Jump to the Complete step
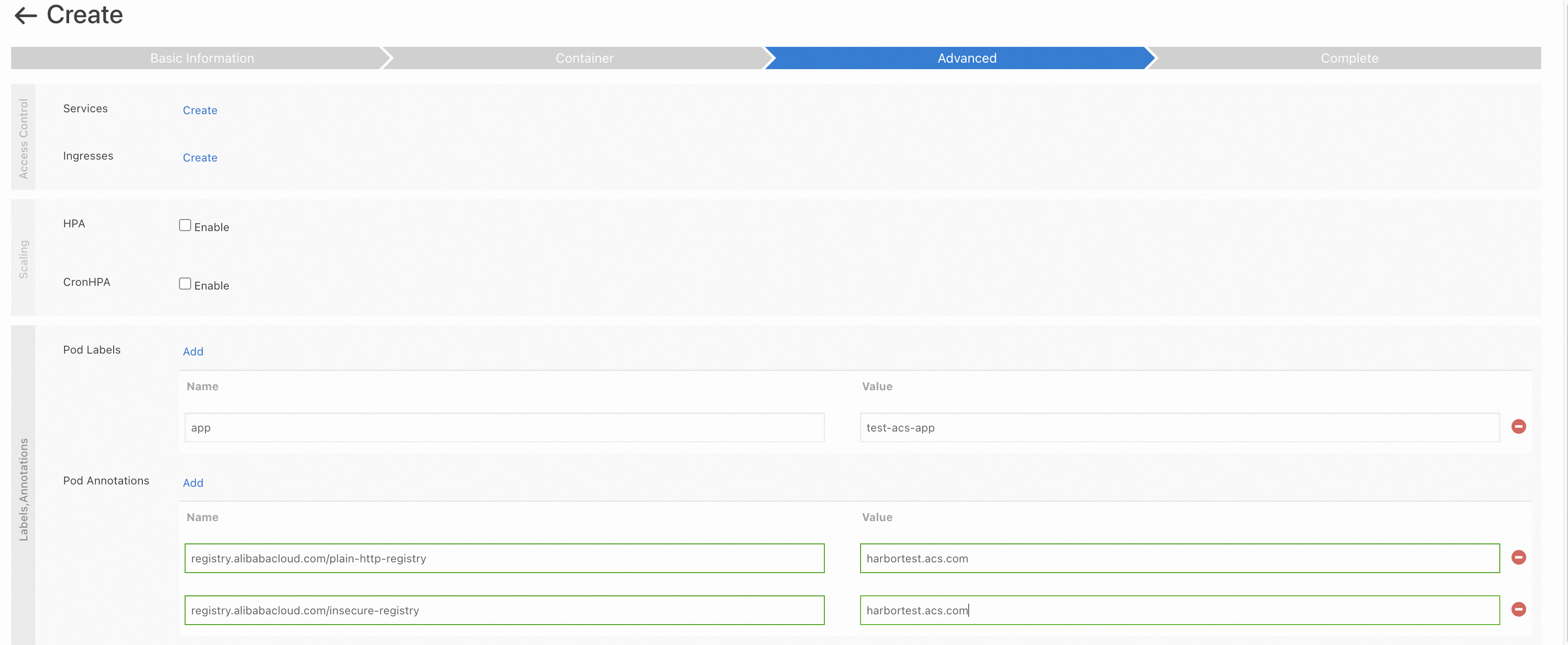1568x645 pixels. point(1349,58)
